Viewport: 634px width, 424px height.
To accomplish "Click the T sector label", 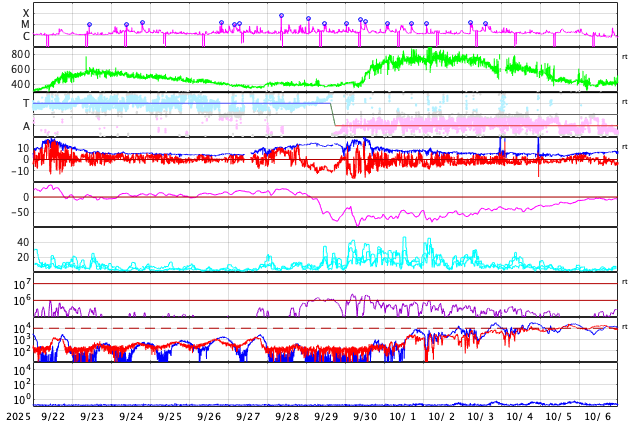I will [x=26, y=103].
